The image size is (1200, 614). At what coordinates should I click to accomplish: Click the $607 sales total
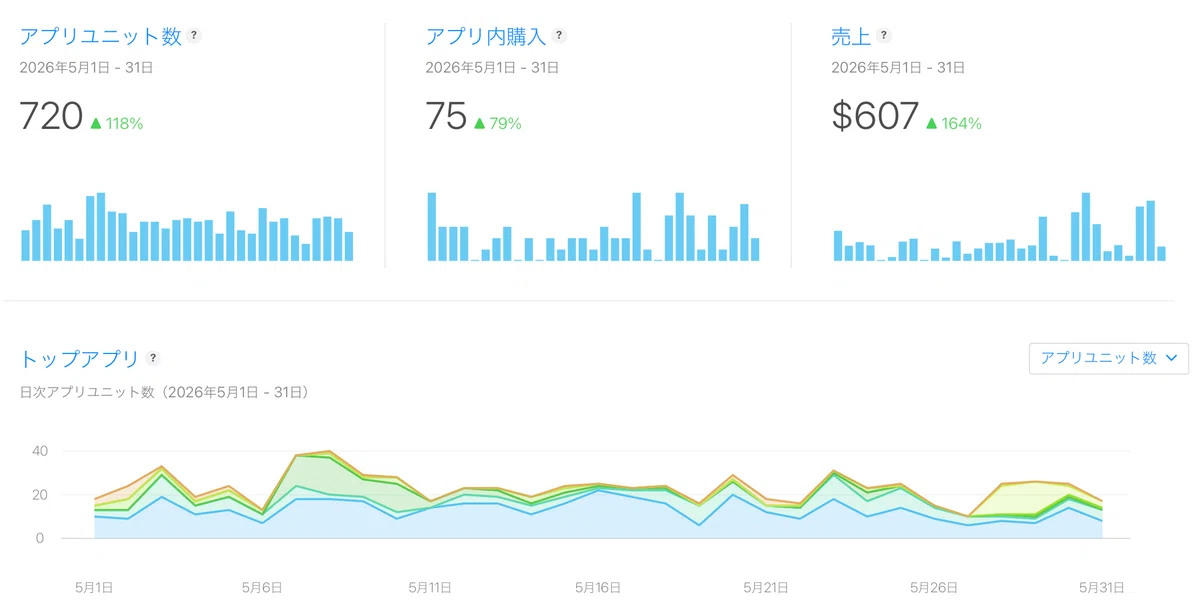tap(875, 116)
